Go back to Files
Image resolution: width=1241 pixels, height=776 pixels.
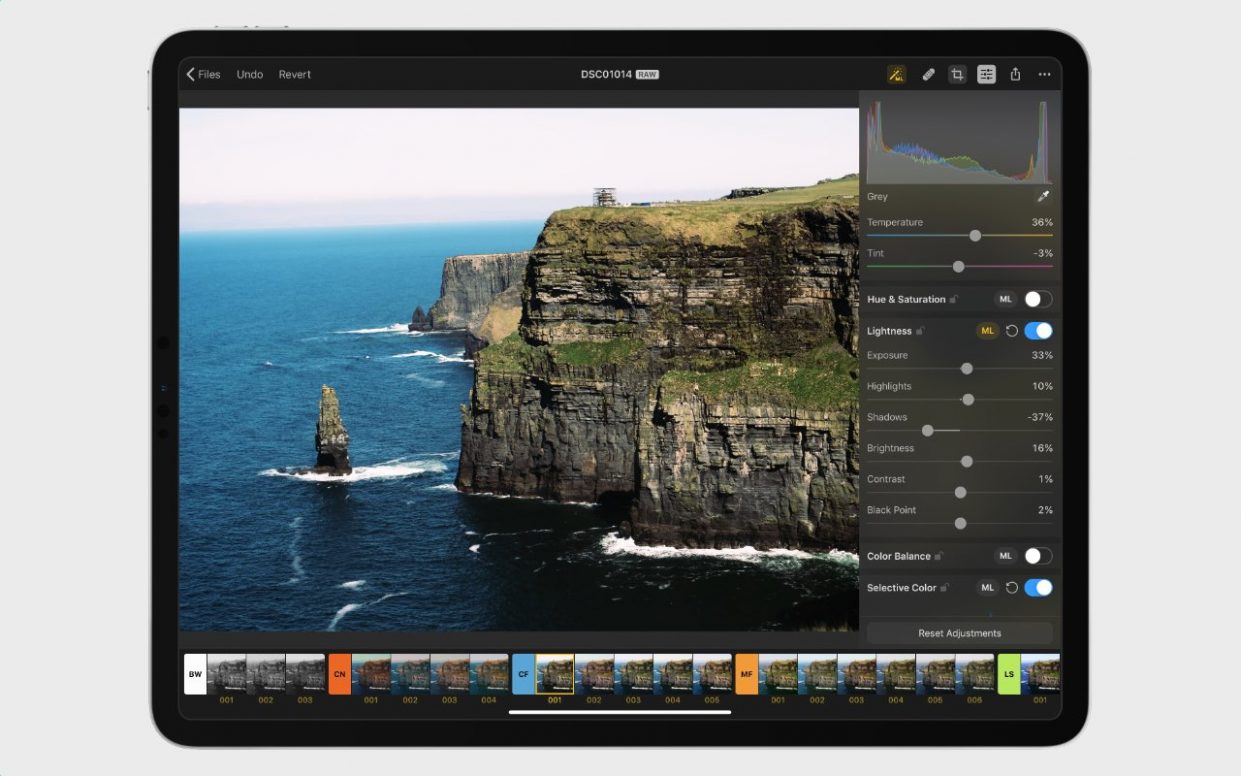[203, 74]
